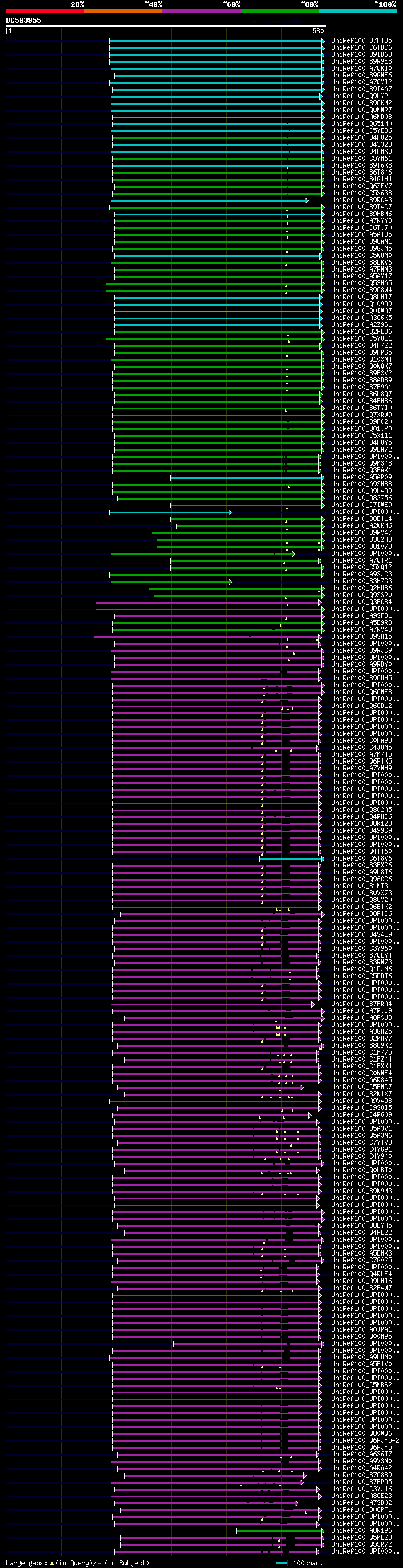This screenshot has width=403, height=1568.
Task: Click the UniRef100_Q7XRW9 label
Action: pyautogui.click(x=361, y=415)
